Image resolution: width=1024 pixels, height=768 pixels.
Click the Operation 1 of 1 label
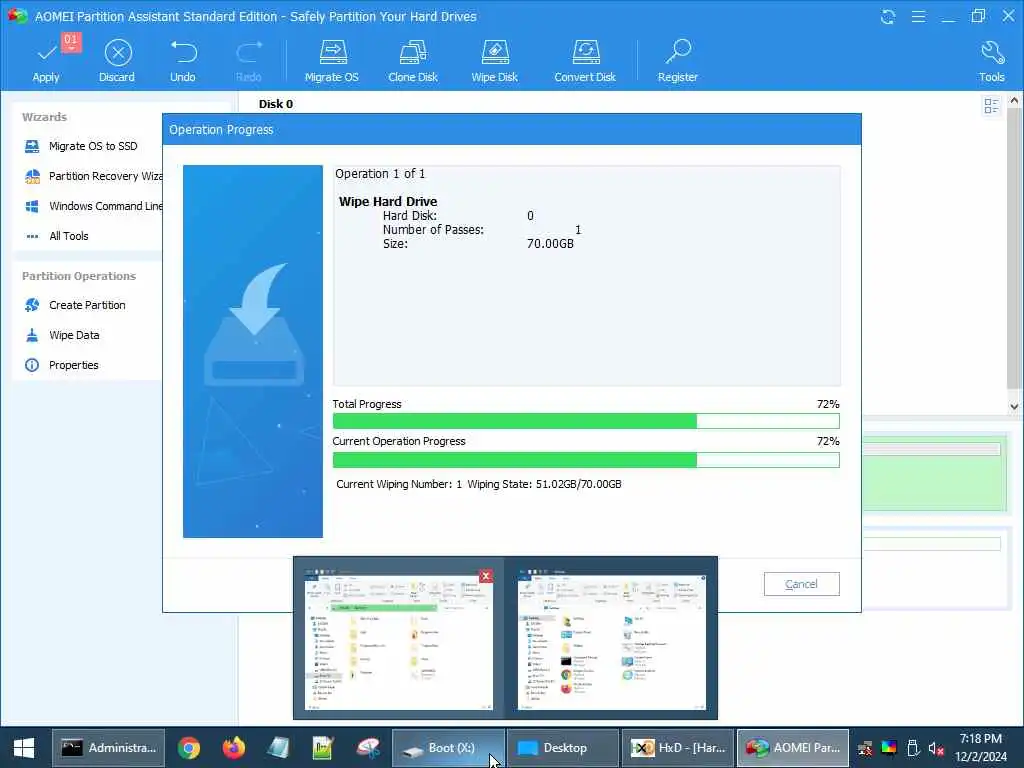[380, 174]
